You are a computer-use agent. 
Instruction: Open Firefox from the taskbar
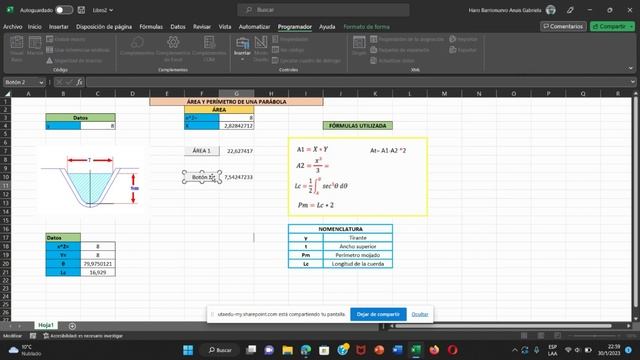point(434,350)
